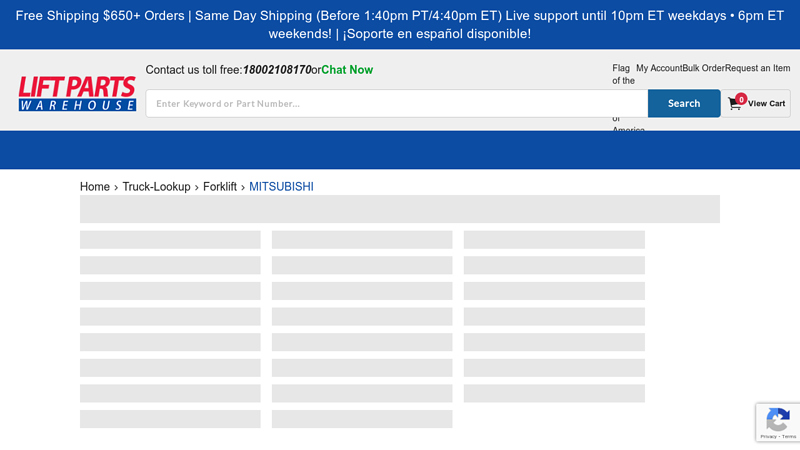Select the Forklift breadcrumb
Image resolution: width=800 pixels, height=450 pixels.
[x=220, y=187]
